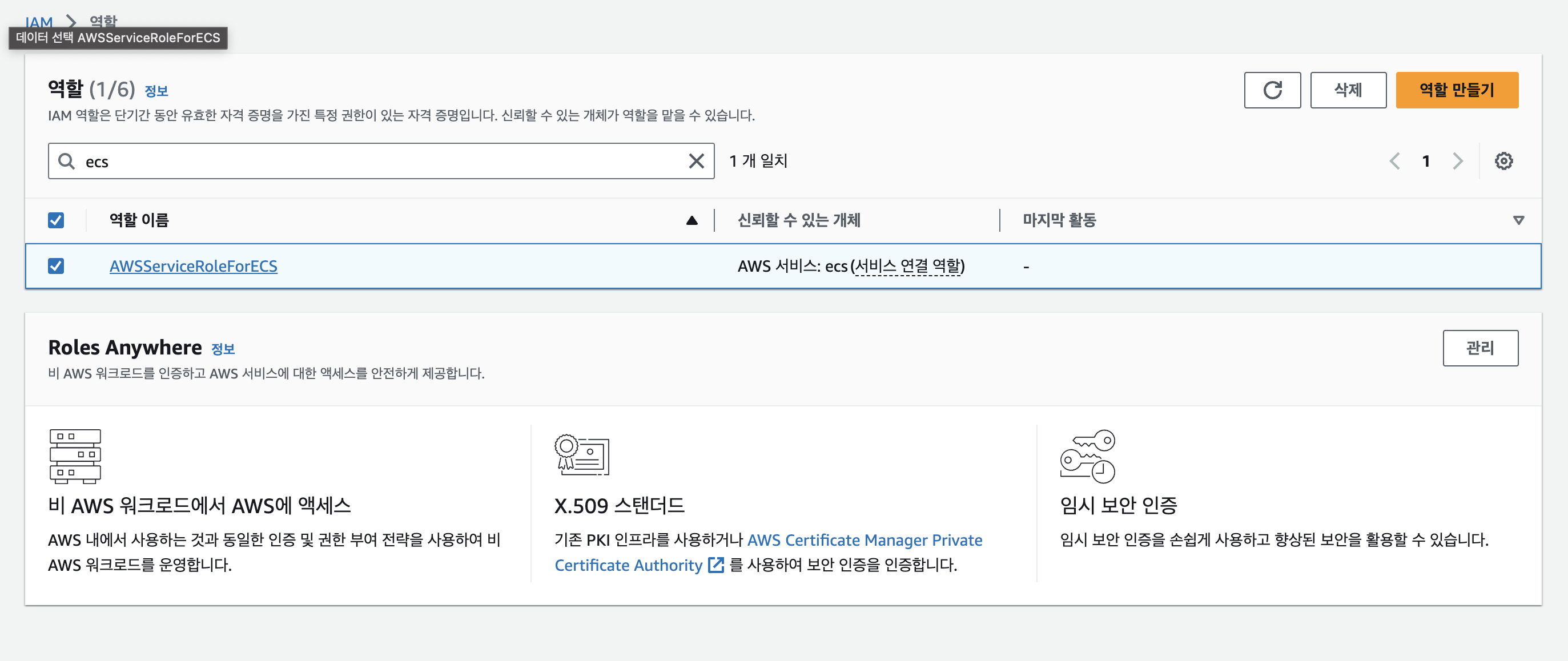Expand the last activity column dropdown arrow
Image resolution: width=1568 pixels, height=661 pixels.
click(x=1518, y=220)
